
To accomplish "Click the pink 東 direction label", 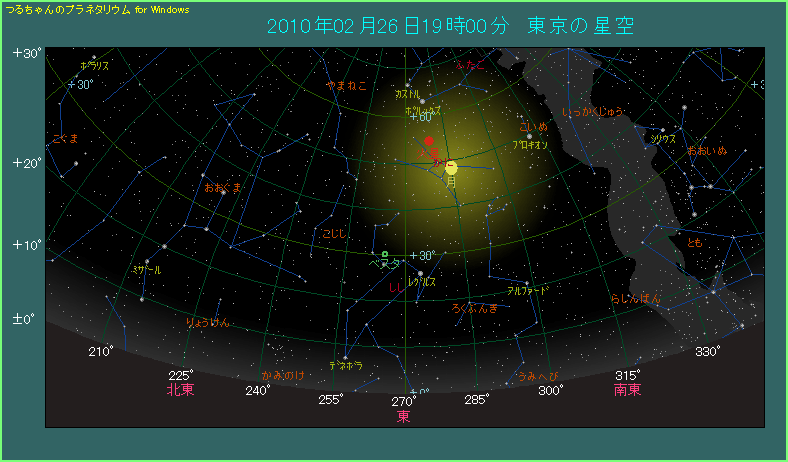I will tap(403, 416).
